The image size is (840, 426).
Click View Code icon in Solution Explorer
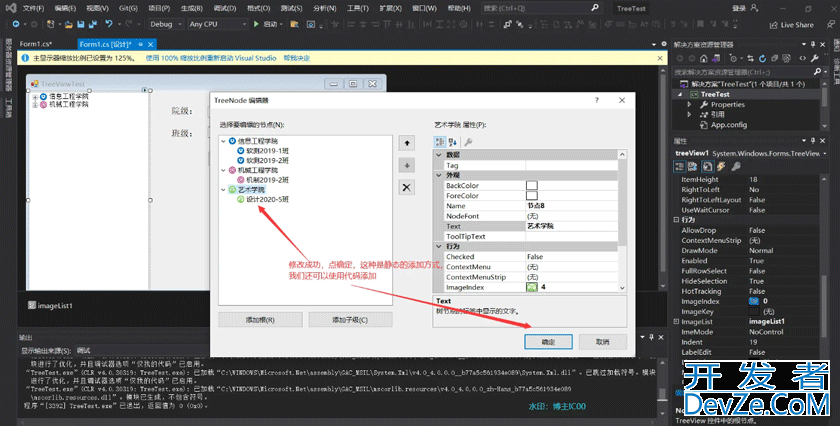(802, 58)
